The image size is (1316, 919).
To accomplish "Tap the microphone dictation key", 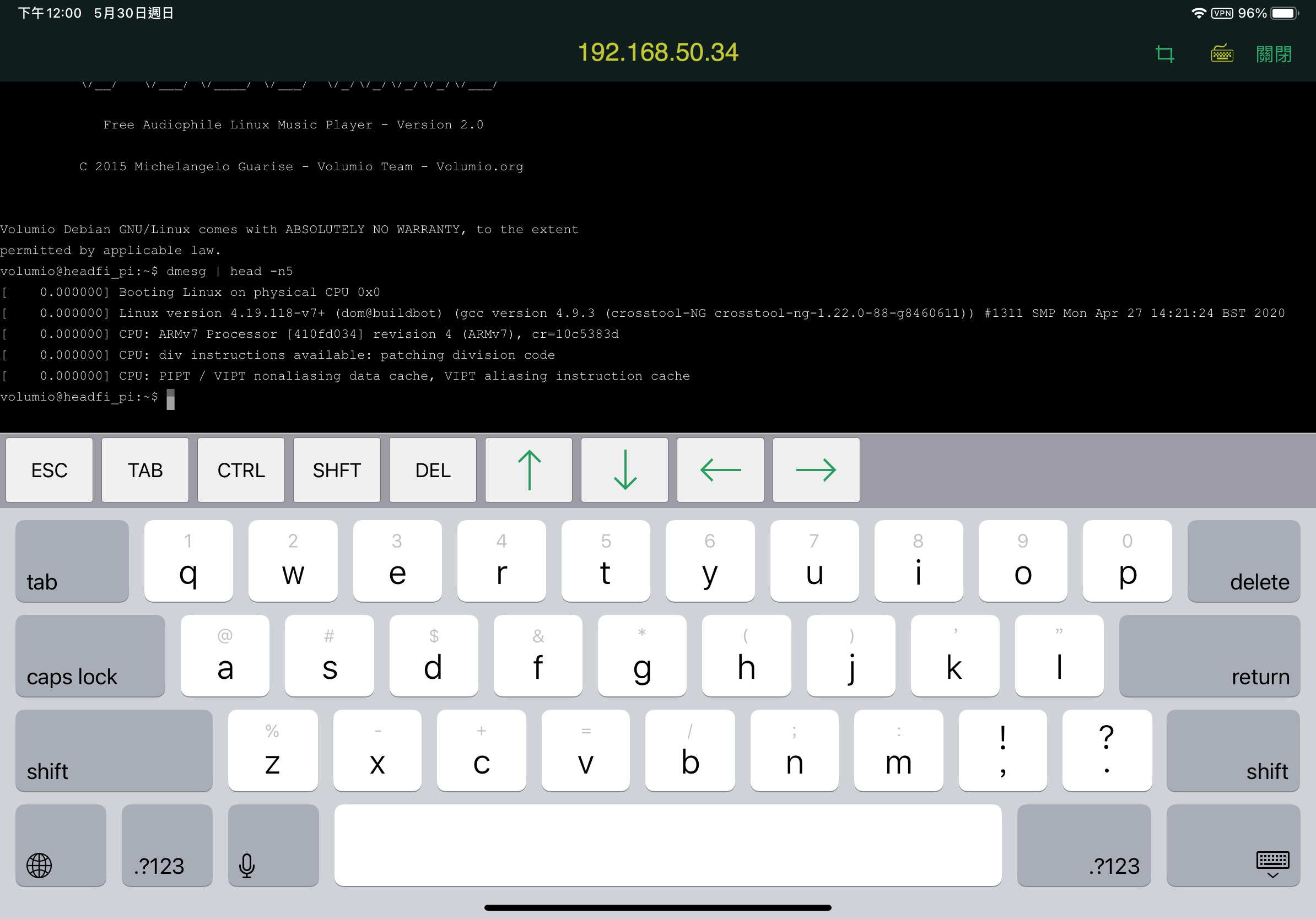I will click(x=273, y=845).
